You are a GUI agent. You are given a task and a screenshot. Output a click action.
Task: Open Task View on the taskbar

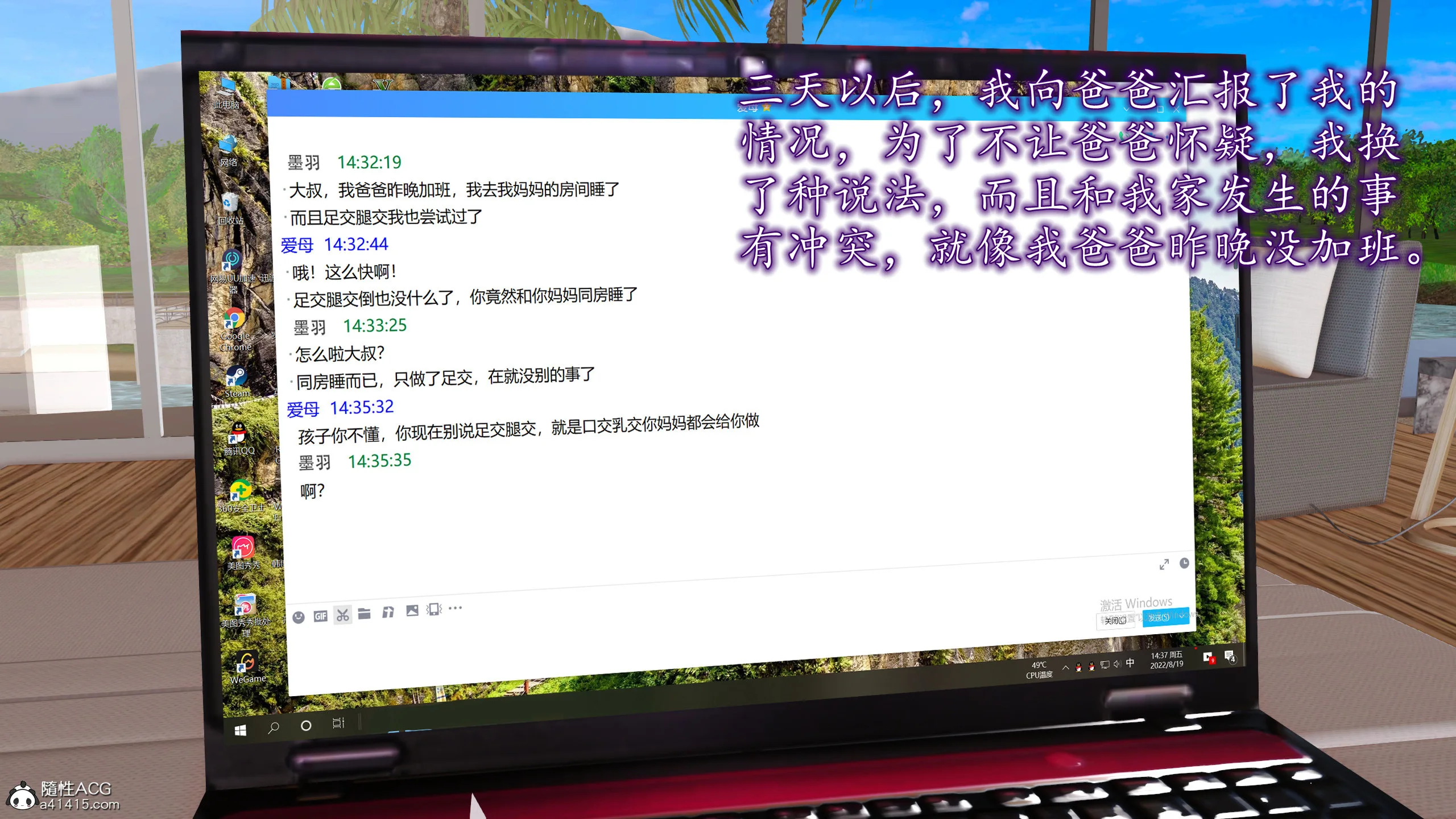[338, 723]
